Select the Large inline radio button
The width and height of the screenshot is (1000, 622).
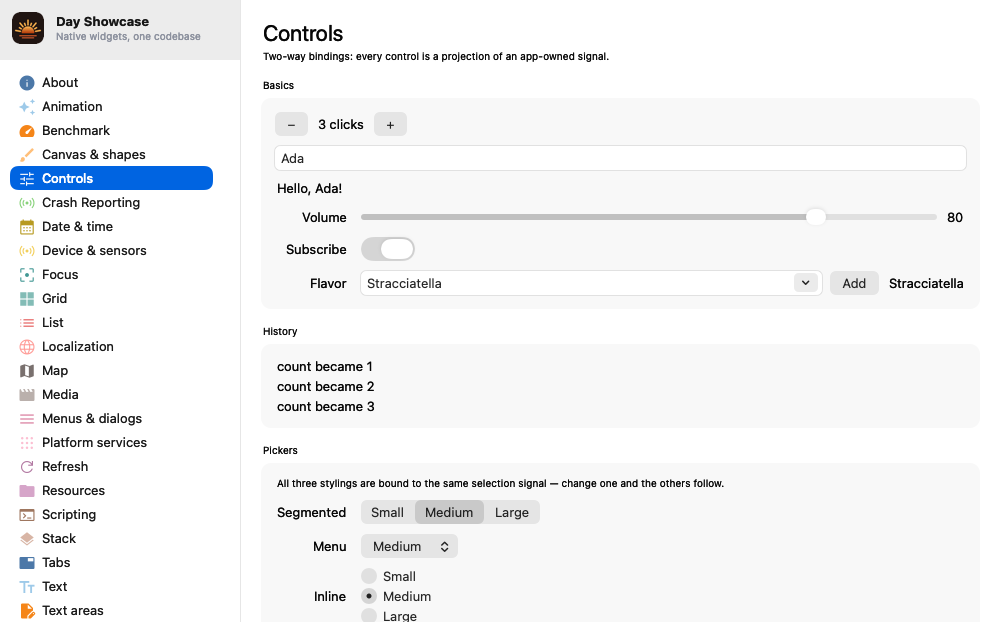(369, 616)
